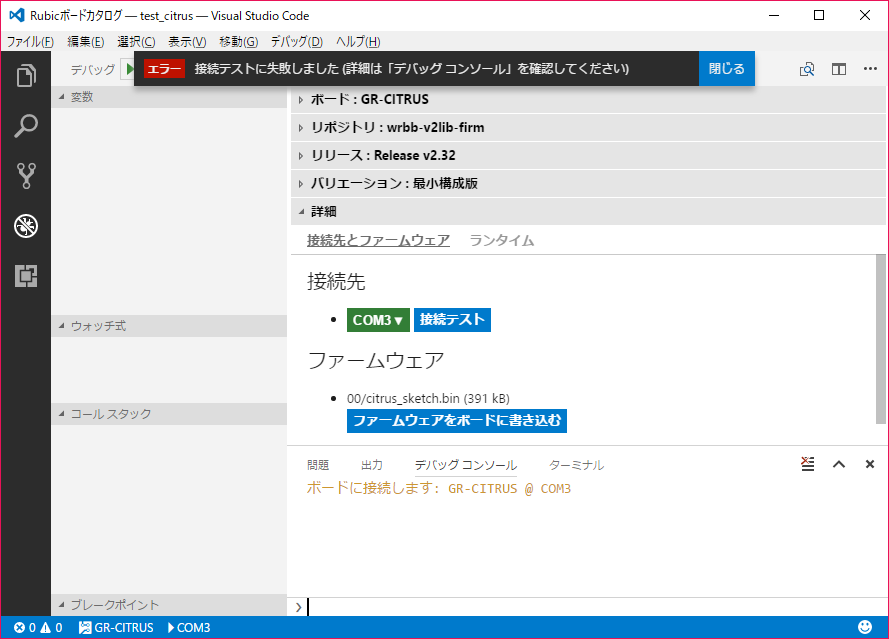This screenshot has width=889, height=639.
Task: Split the editor with the split icon
Action: (x=839, y=69)
